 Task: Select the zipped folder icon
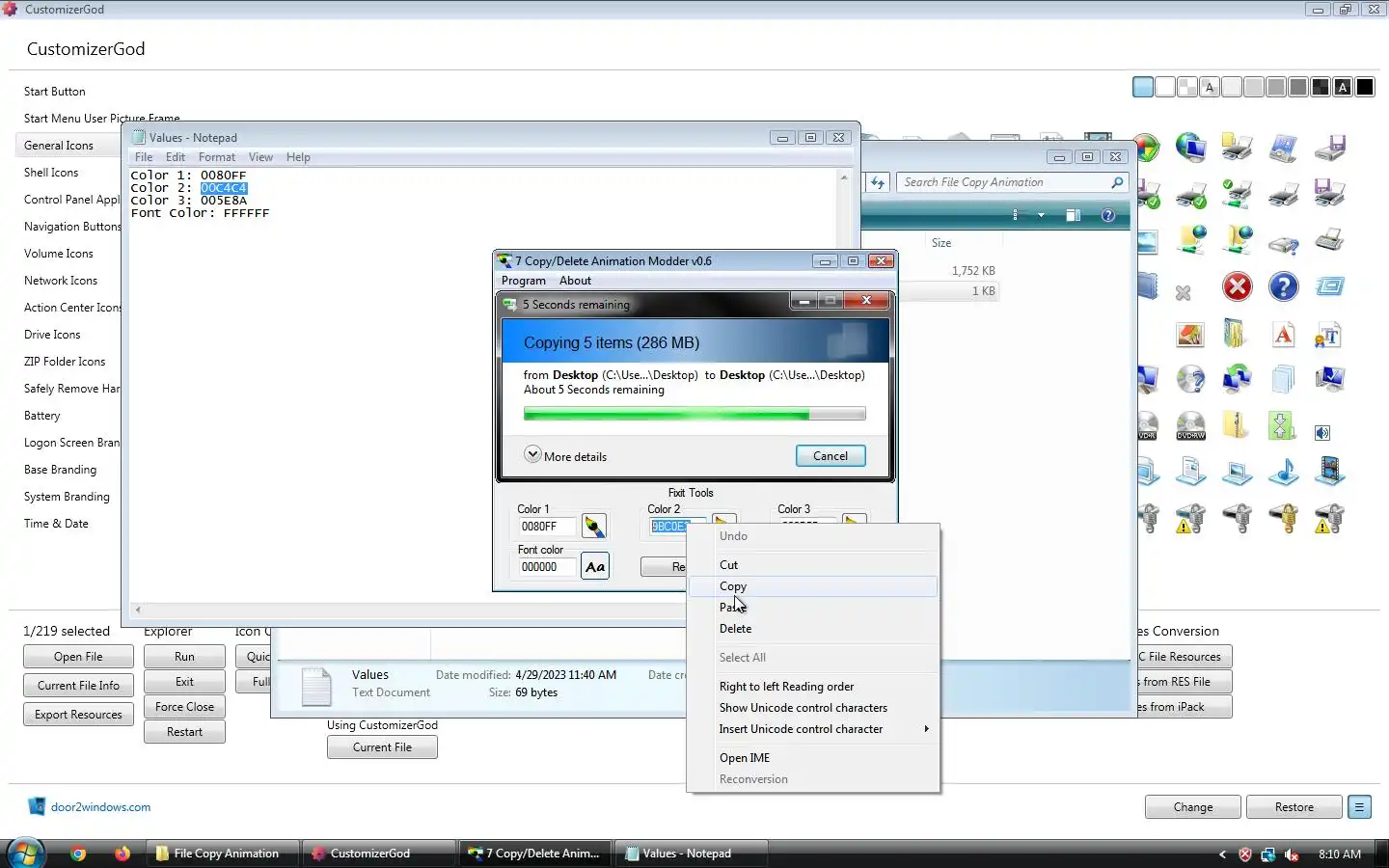point(1235,425)
